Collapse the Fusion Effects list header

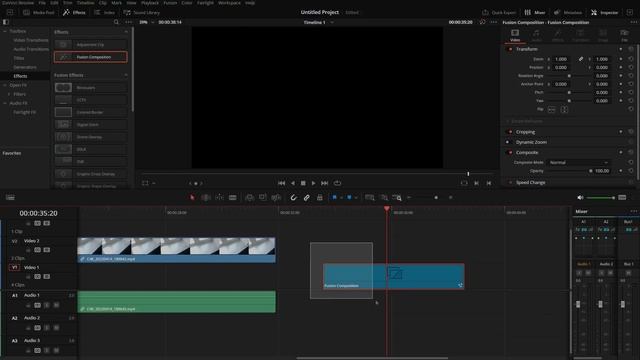pos(126,75)
